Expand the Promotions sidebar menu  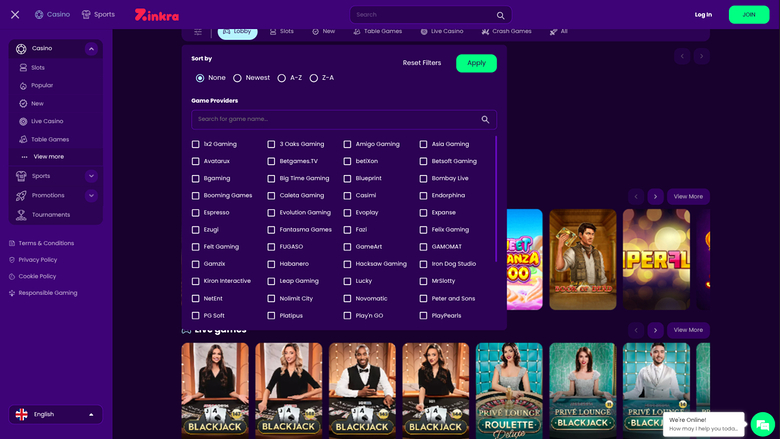tap(91, 195)
